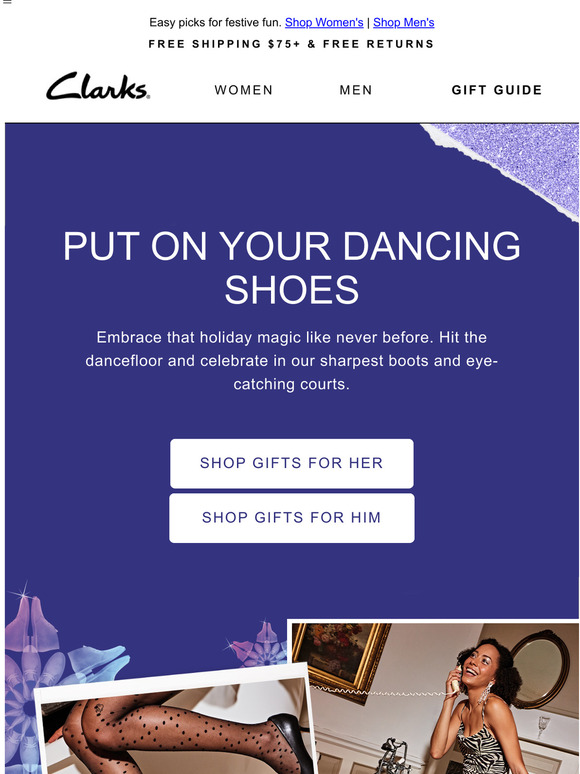Open the GIFT GUIDE navigation item
The height and width of the screenshot is (774, 580).
click(497, 90)
